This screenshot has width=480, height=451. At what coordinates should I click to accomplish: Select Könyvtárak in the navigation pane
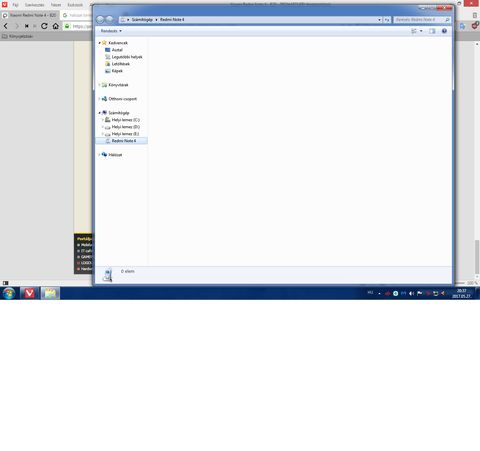point(118,85)
